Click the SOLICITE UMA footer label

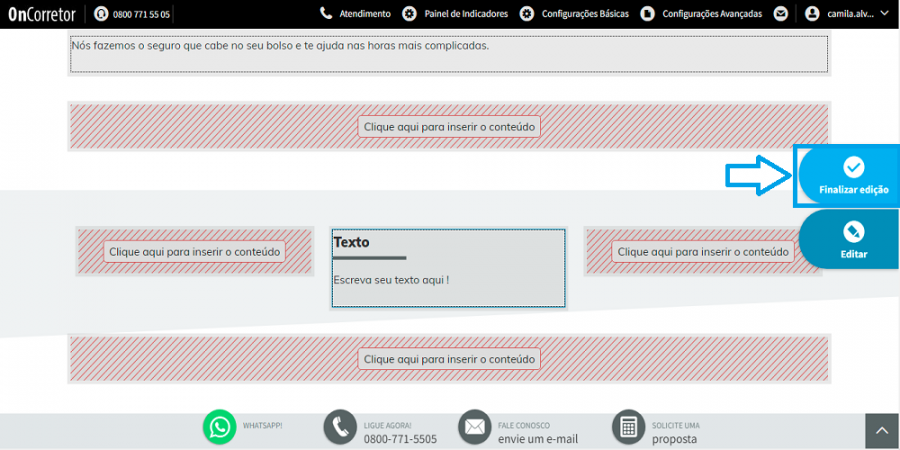point(676,426)
